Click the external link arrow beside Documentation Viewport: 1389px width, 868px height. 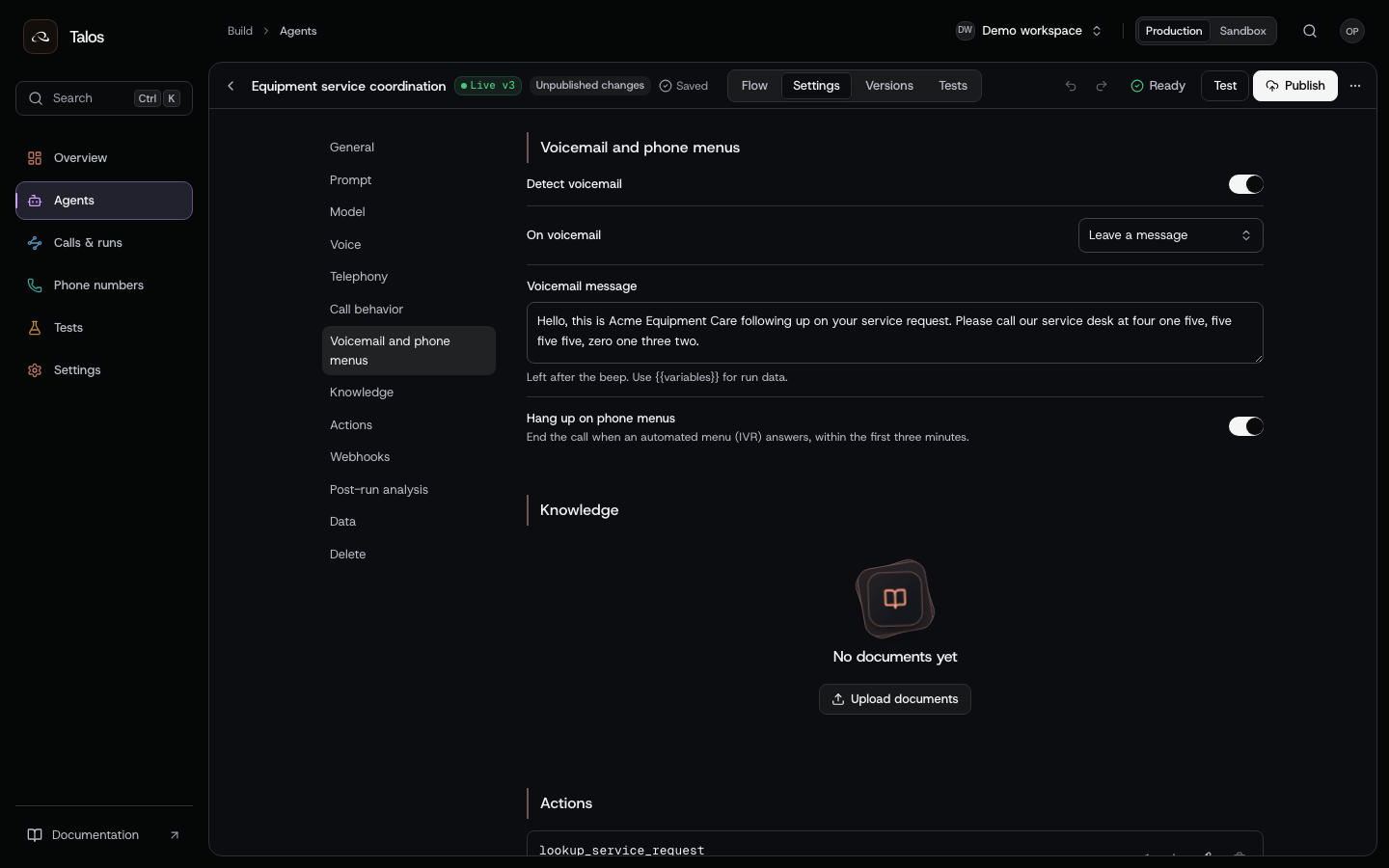point(175,835)
